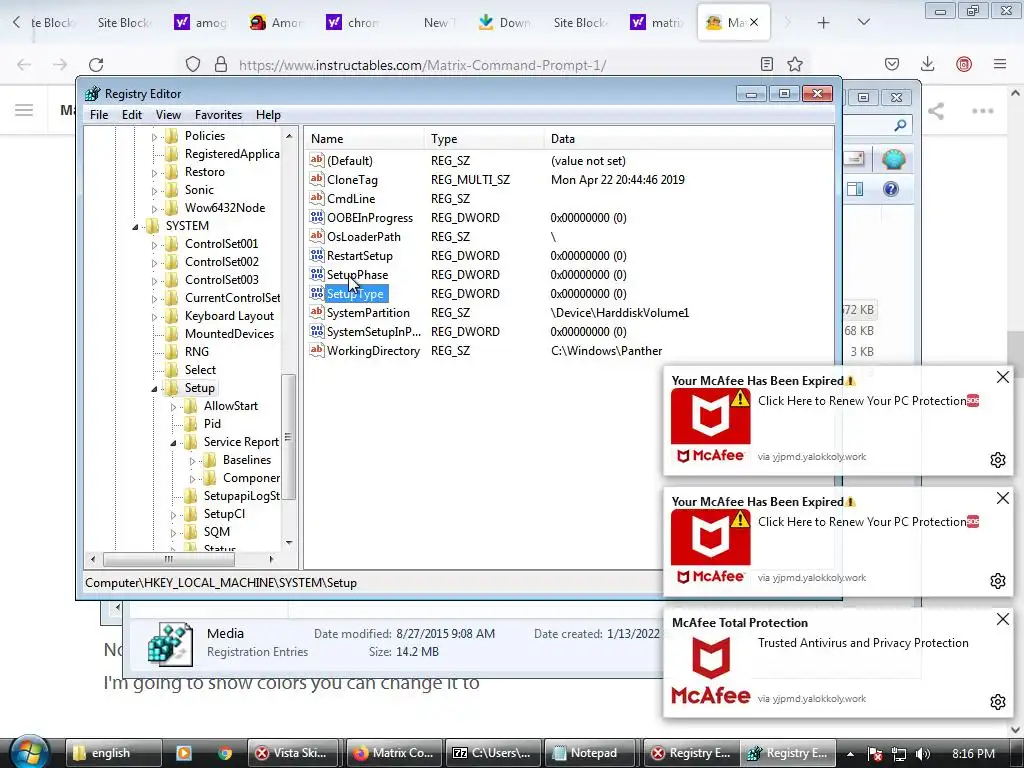Open Vista Ski taskbar button
Image resolution: width=1024 pixels, height=768 pixels.
point(294,753)
